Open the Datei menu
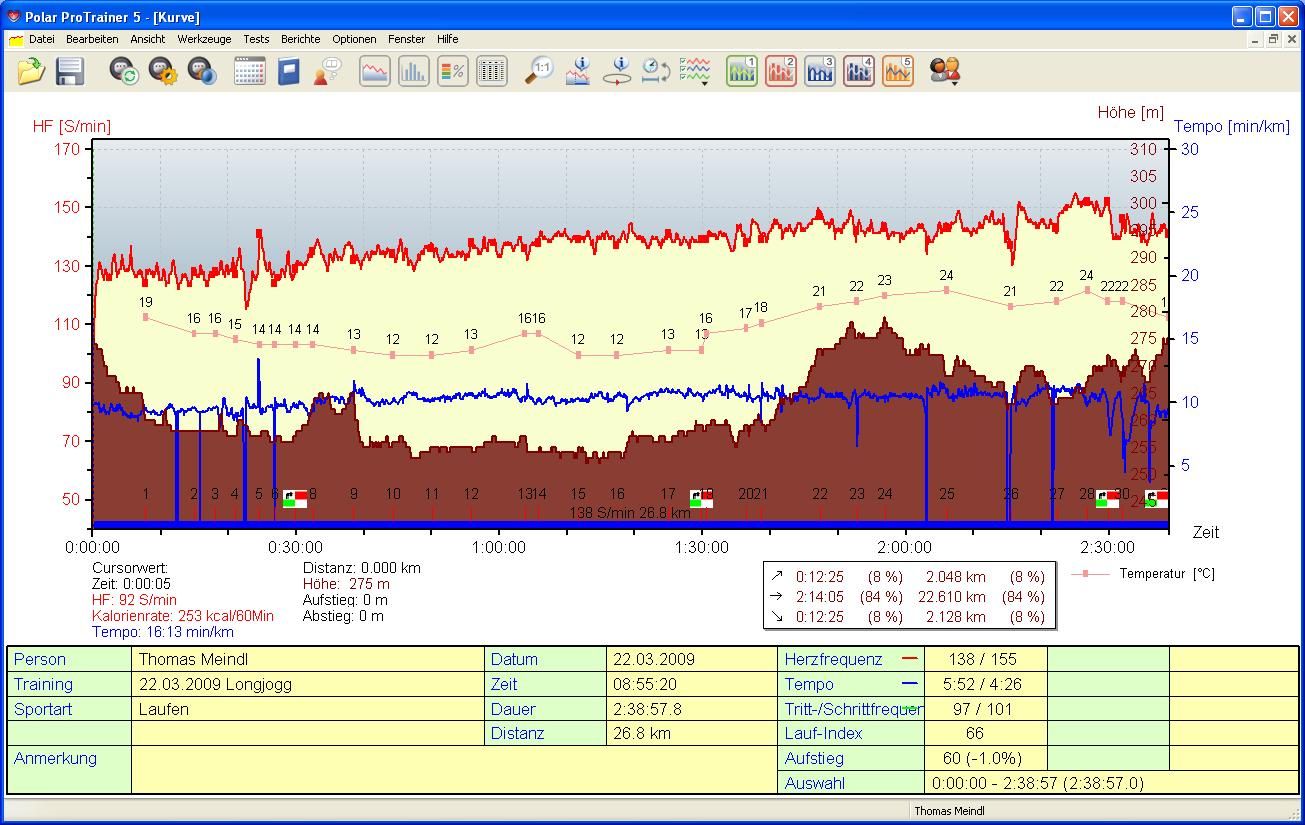This screenshot has width=1305, height=825. [42, 39]
